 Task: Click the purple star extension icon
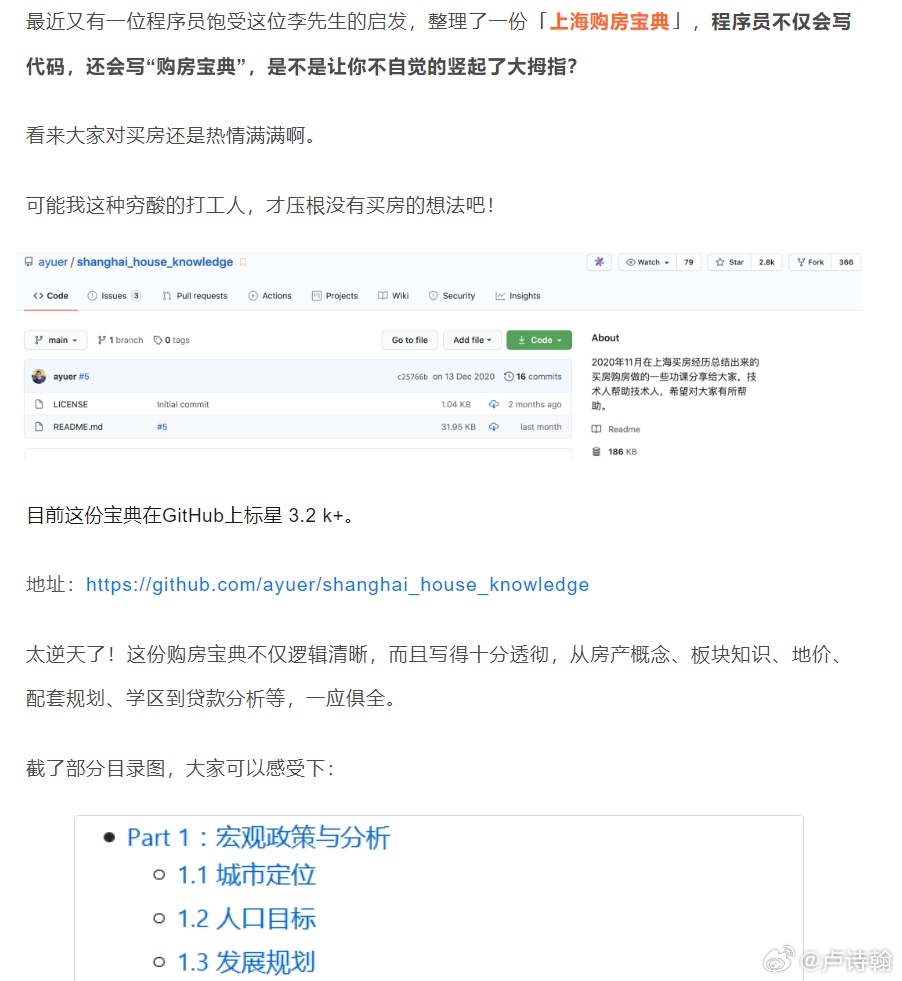(x=599, y=262)
